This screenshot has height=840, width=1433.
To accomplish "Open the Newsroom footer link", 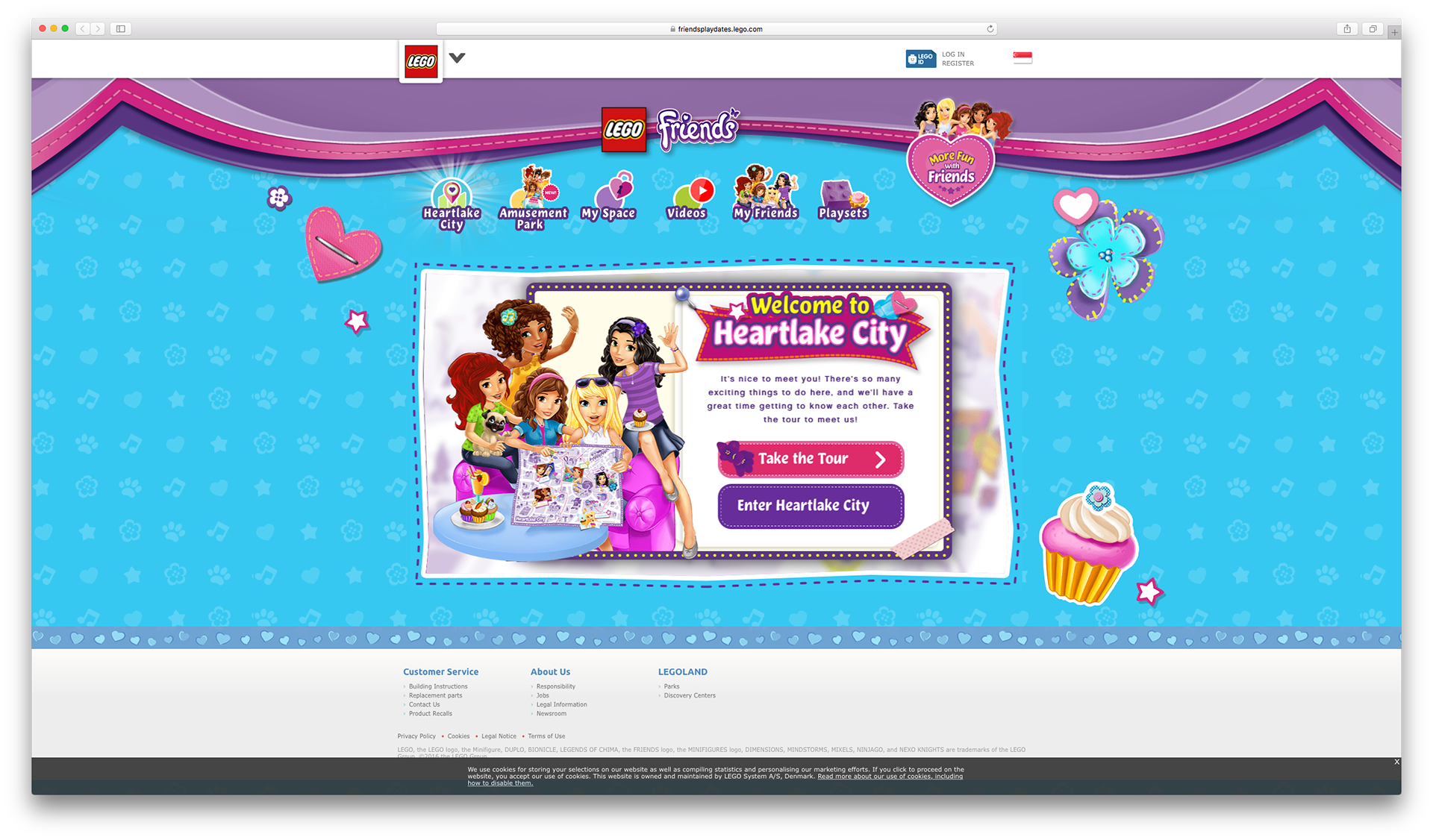I will click(551, 713).
